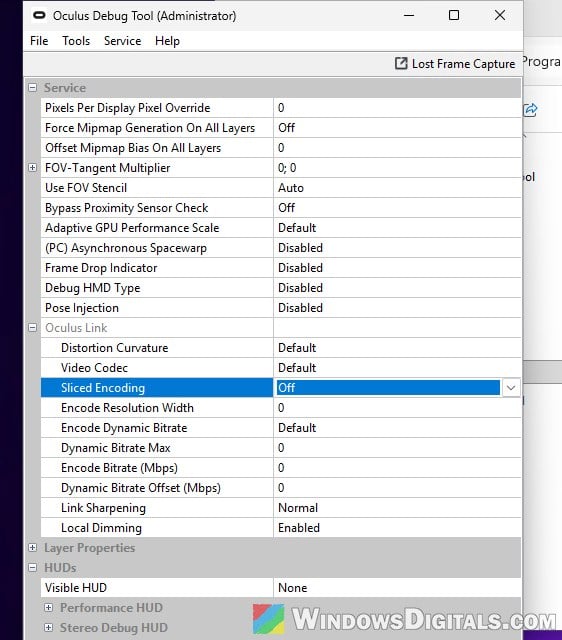Open the Service menu

pos(122,41)
